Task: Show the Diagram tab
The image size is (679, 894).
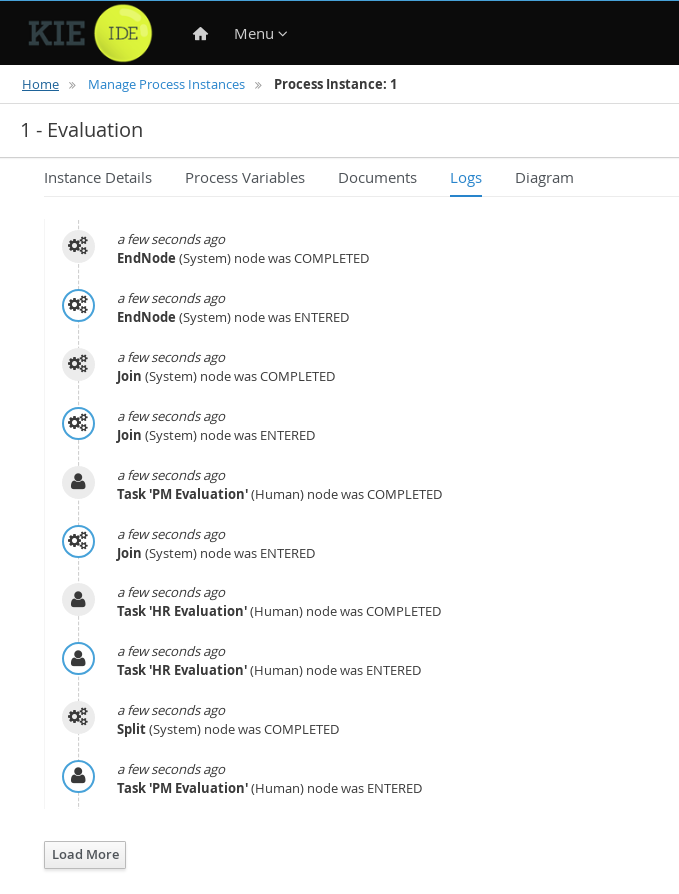Action: tap(544, 178)
